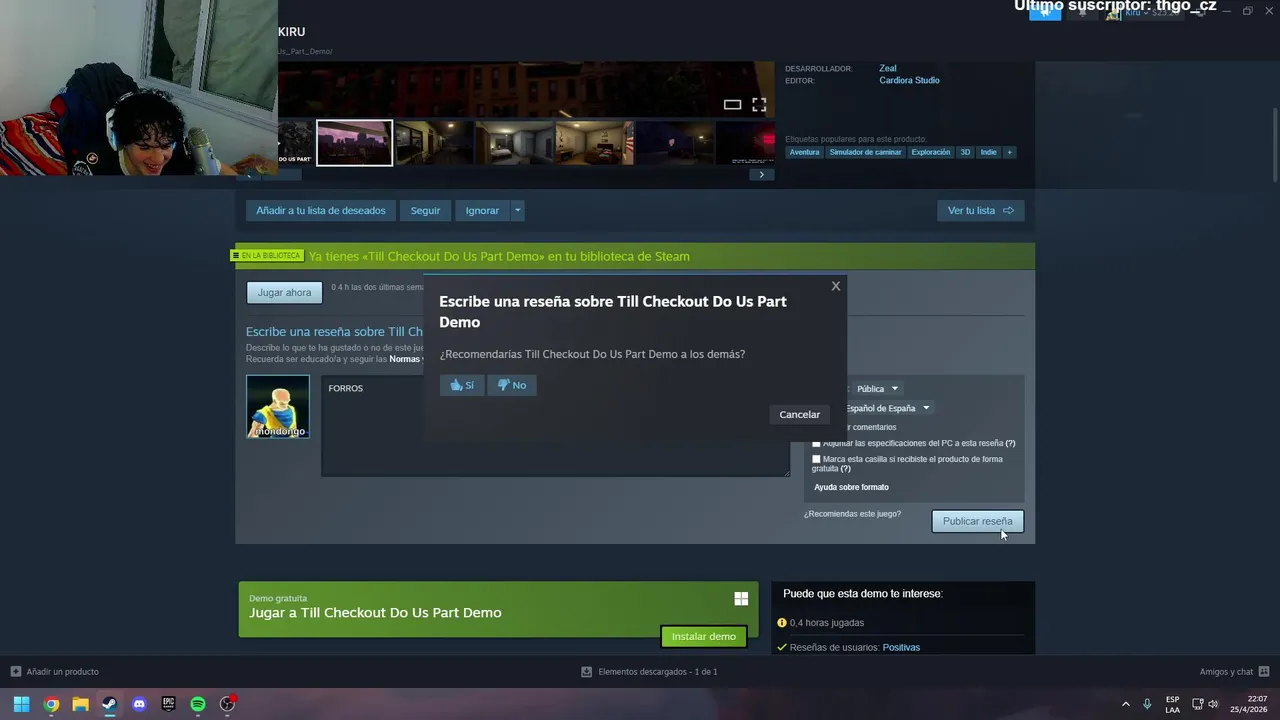Advance the screenshot strip with right arrow
This screenshot has height=720, width=1280.
click(x=761, y=174)
